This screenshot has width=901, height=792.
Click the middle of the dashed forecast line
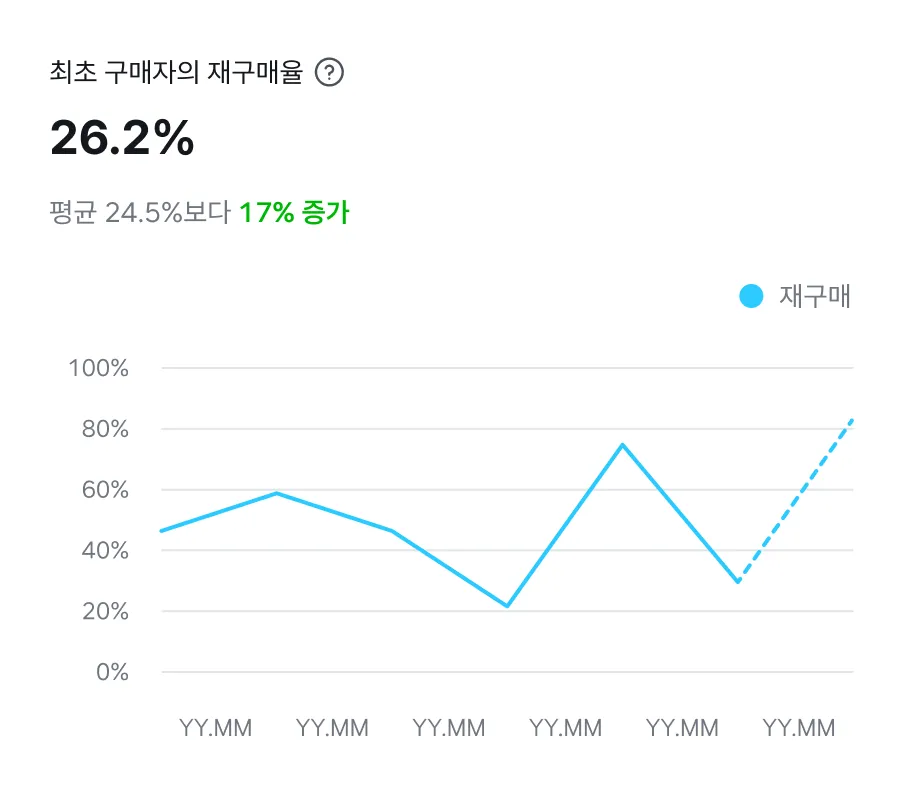click(x=795, y=501)
